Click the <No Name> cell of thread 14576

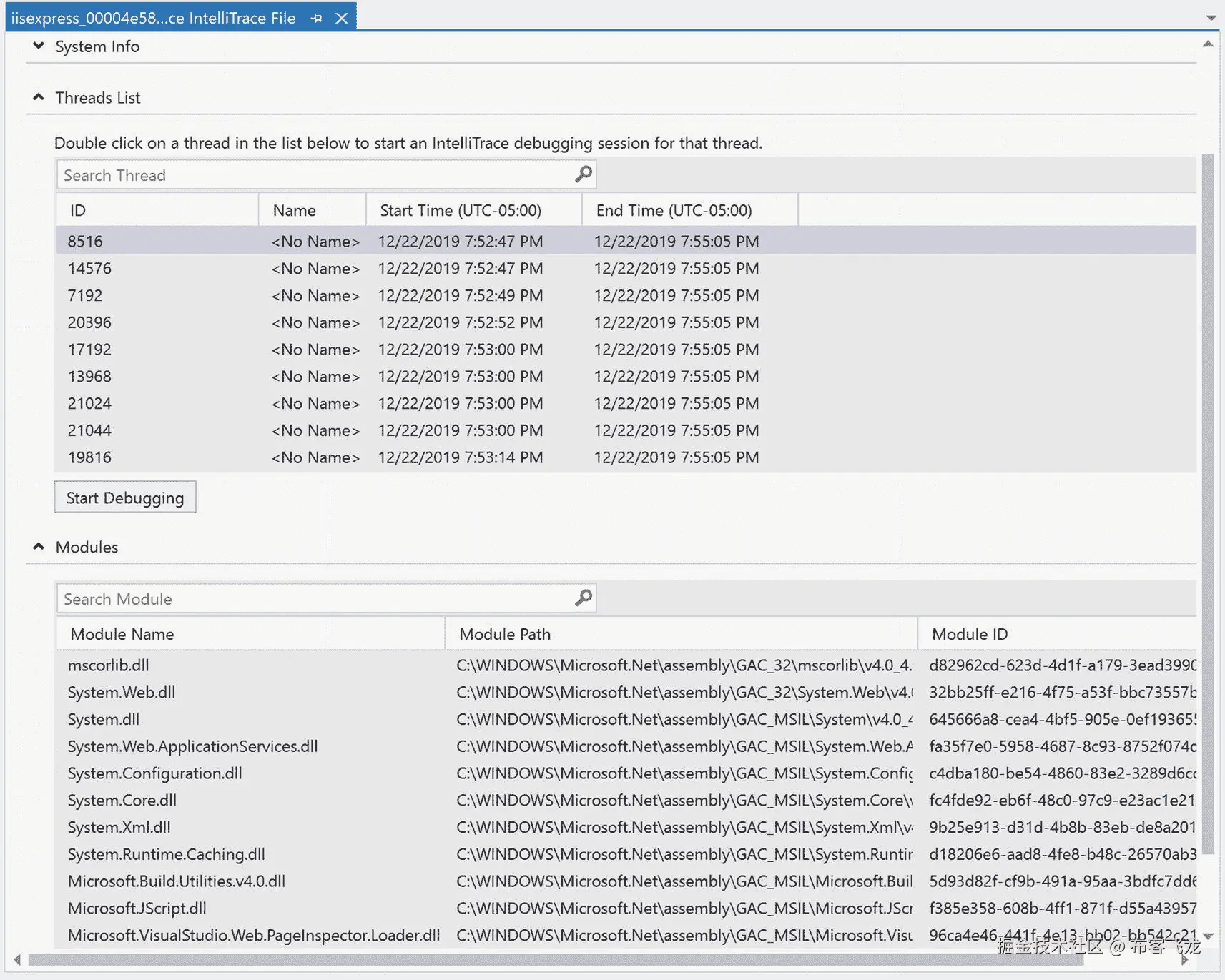(x=315, y=269)
